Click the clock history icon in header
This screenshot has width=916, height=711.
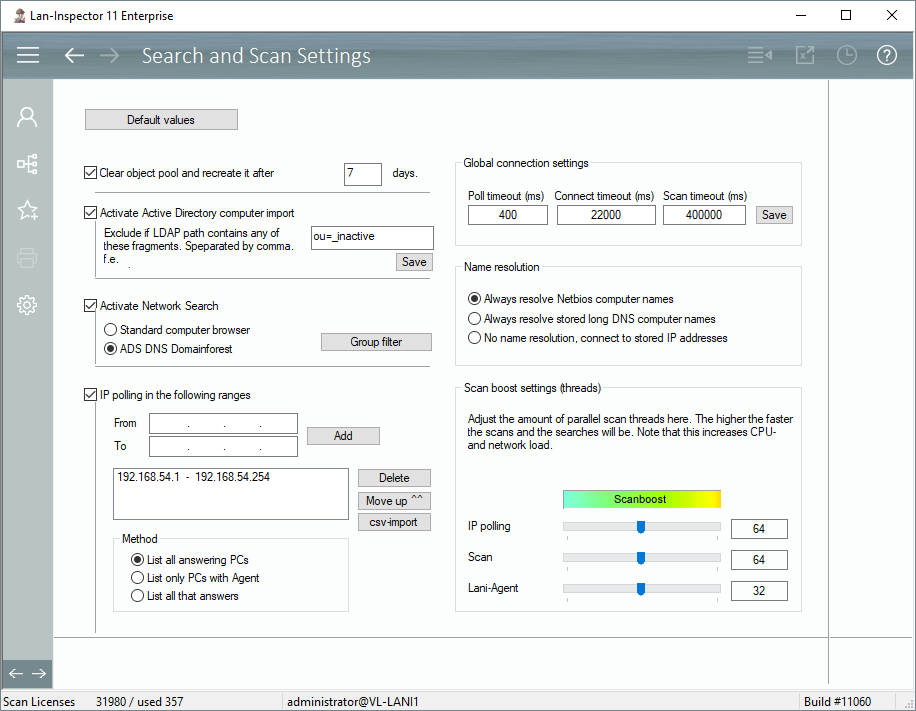pos(847,55)
